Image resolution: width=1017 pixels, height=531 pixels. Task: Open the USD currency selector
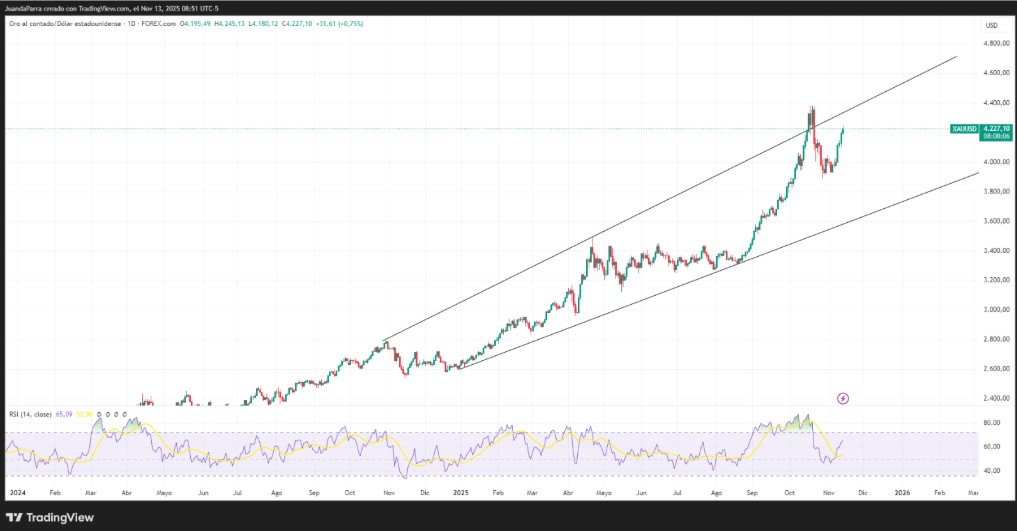tap(991, 25)
